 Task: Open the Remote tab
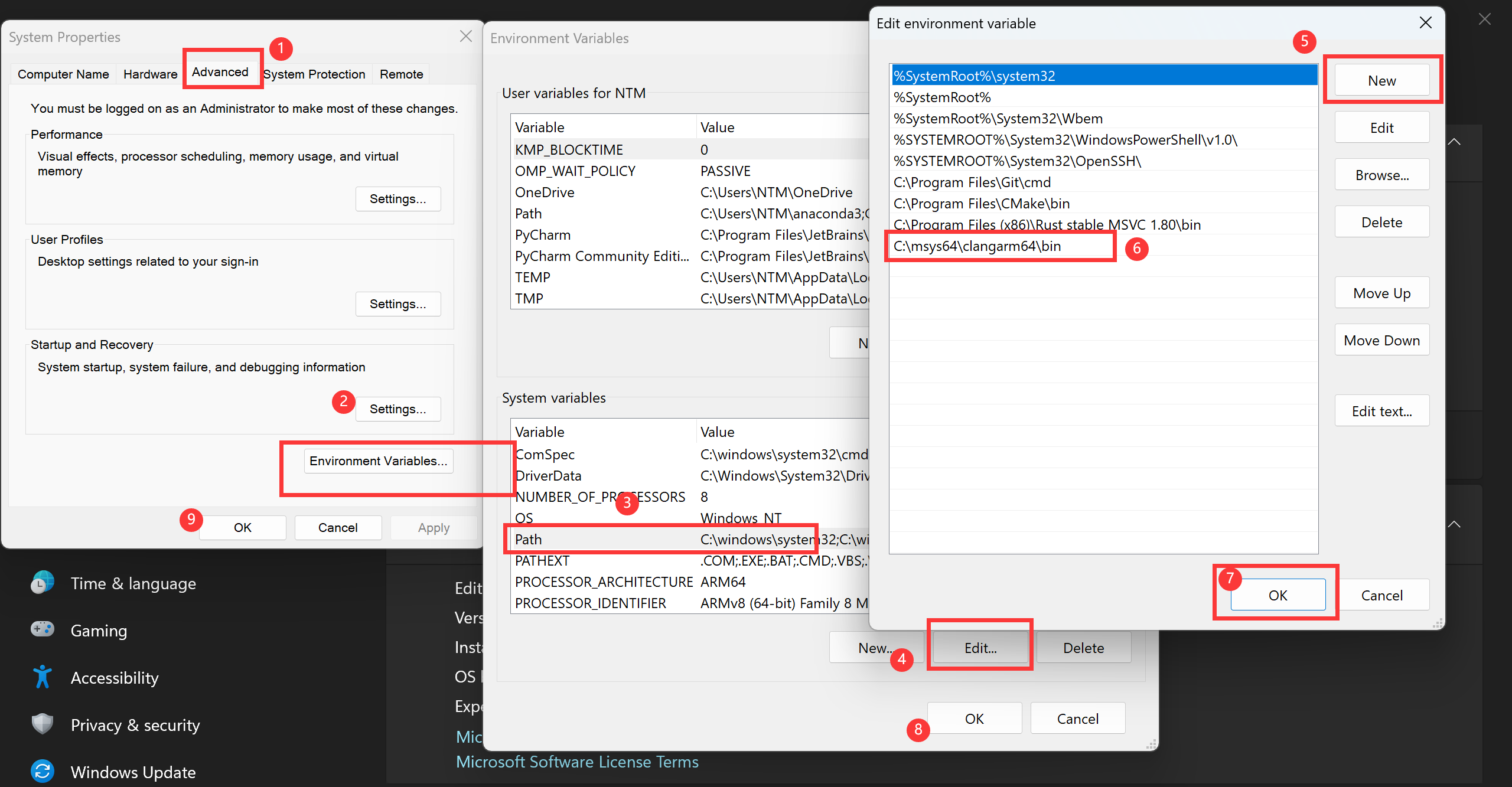(x=401, y=74)
